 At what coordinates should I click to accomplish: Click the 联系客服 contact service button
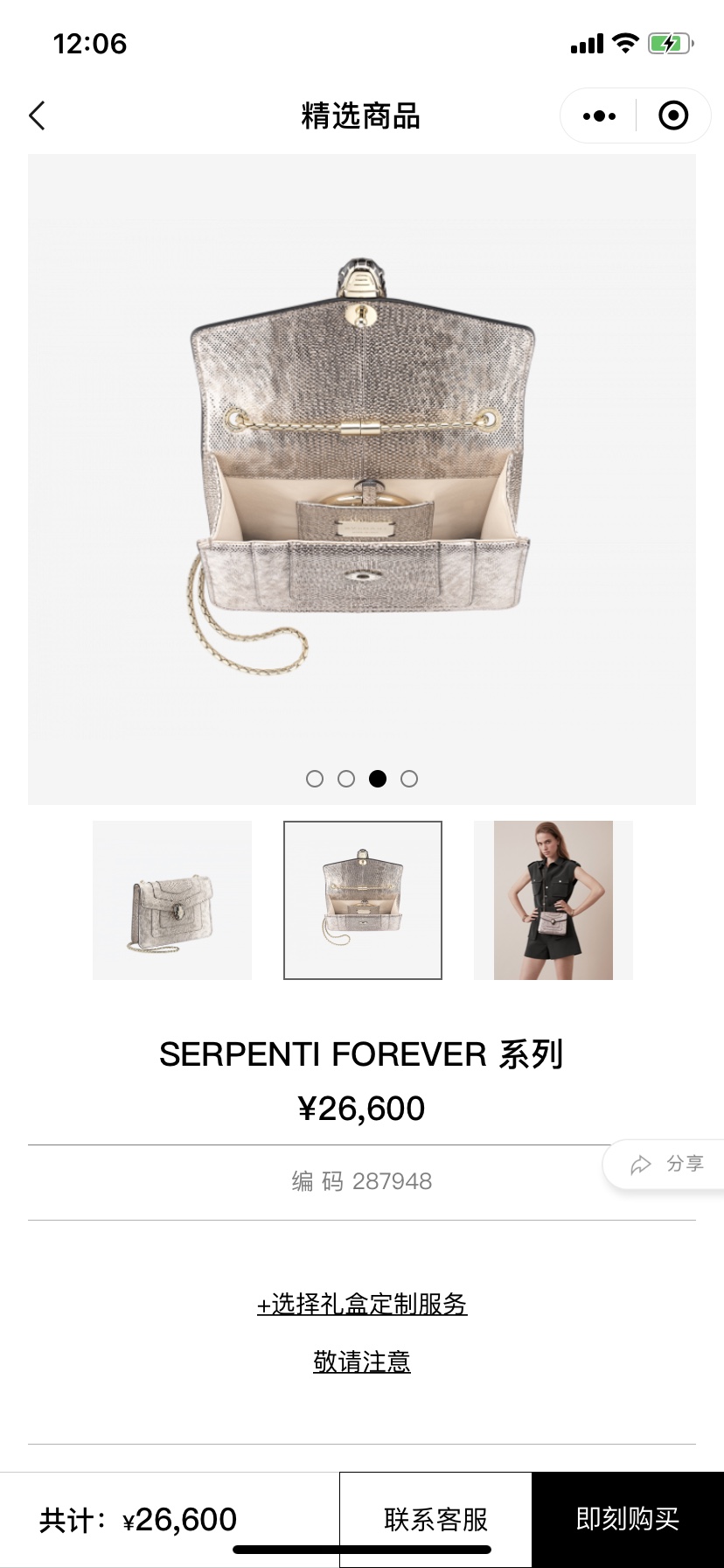click(435, 1520)
